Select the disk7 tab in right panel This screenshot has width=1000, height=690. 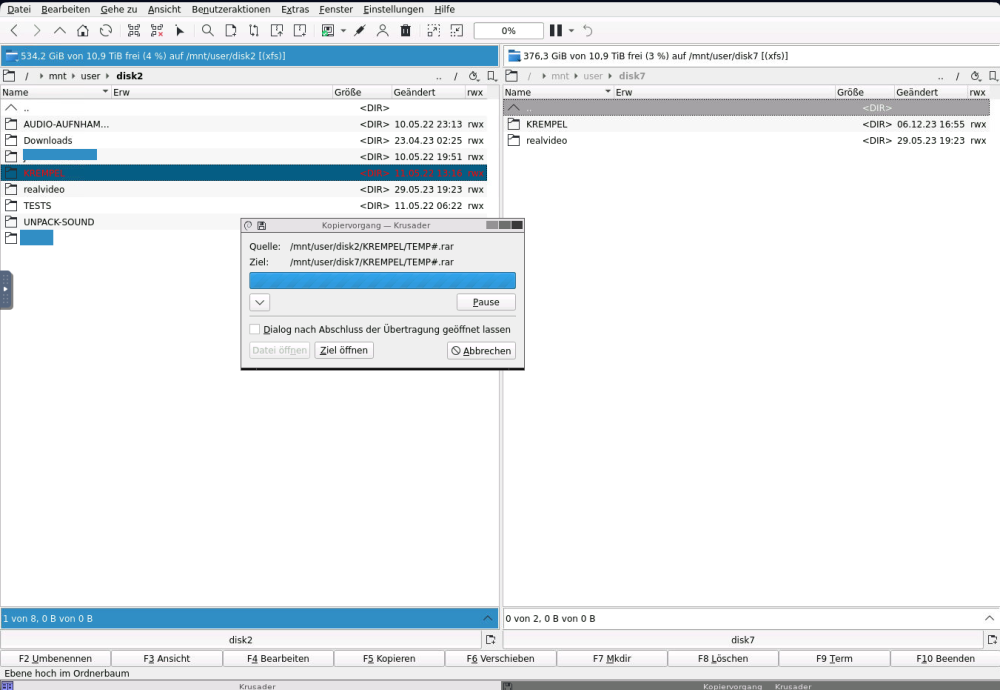(x=742, y=640)
